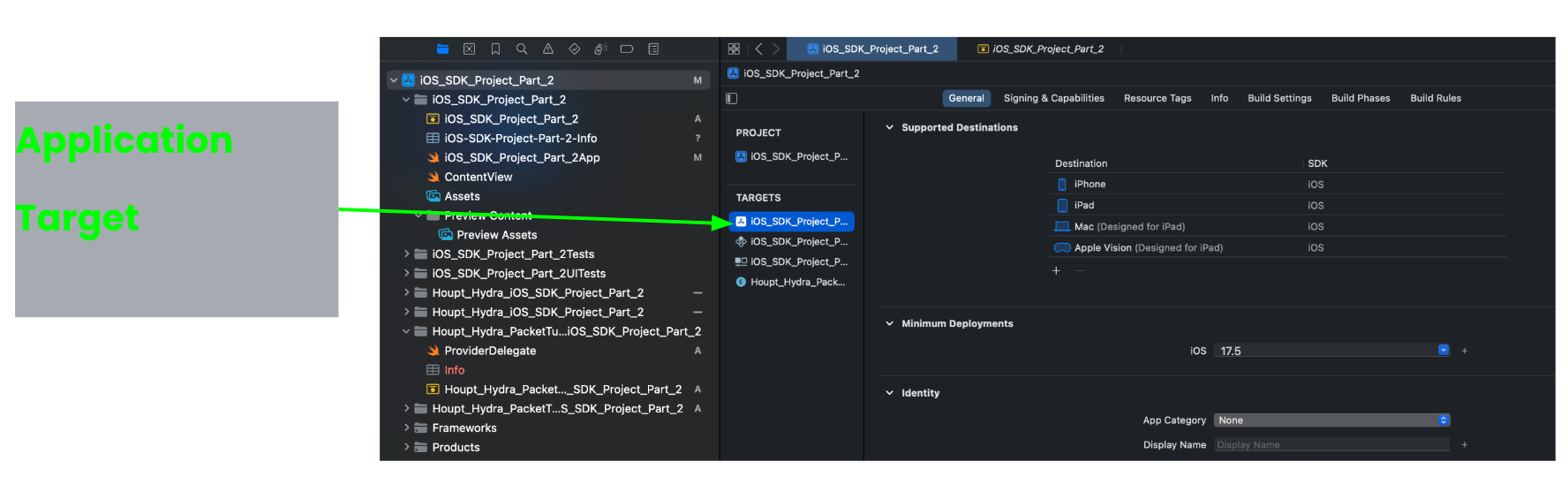Open the Test navigator diamond icon

tap(575, 49)
